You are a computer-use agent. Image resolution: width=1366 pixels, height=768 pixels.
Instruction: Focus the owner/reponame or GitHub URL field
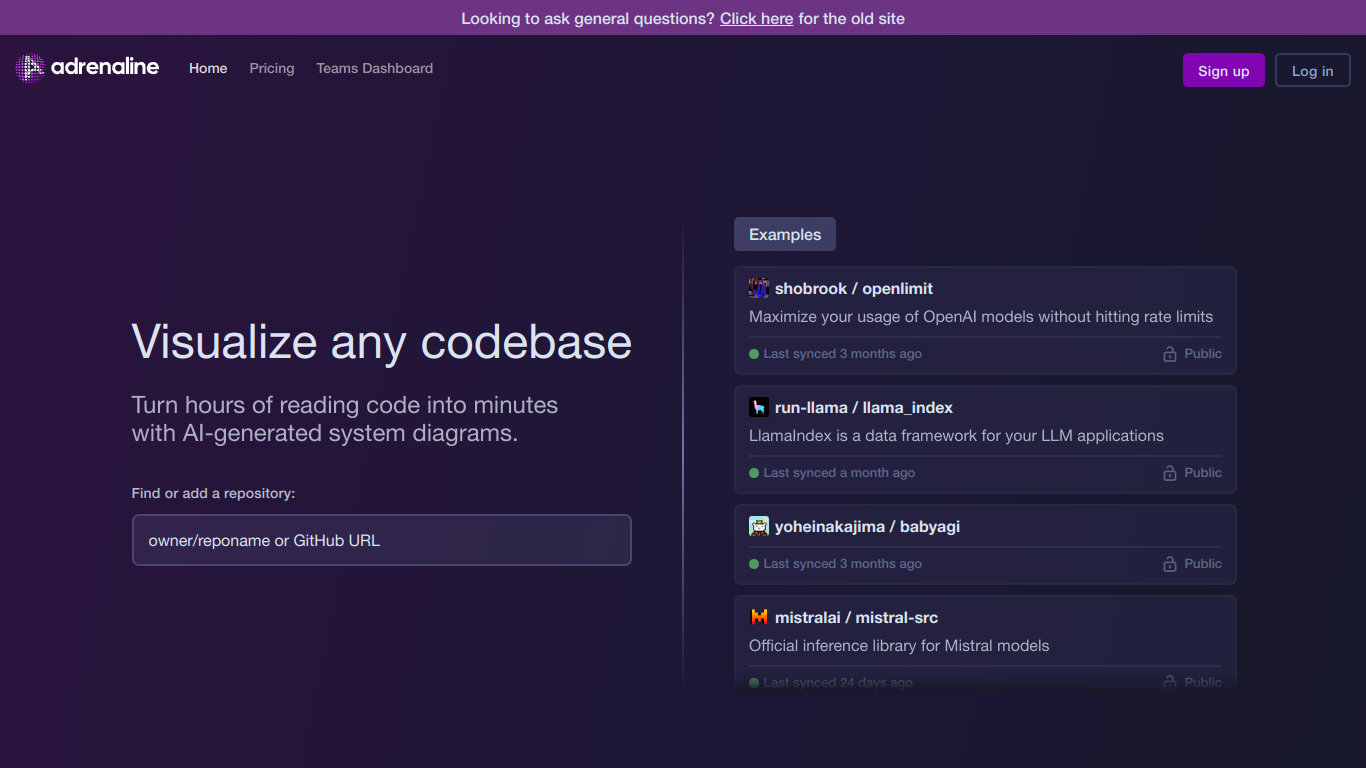click(382, 540)
